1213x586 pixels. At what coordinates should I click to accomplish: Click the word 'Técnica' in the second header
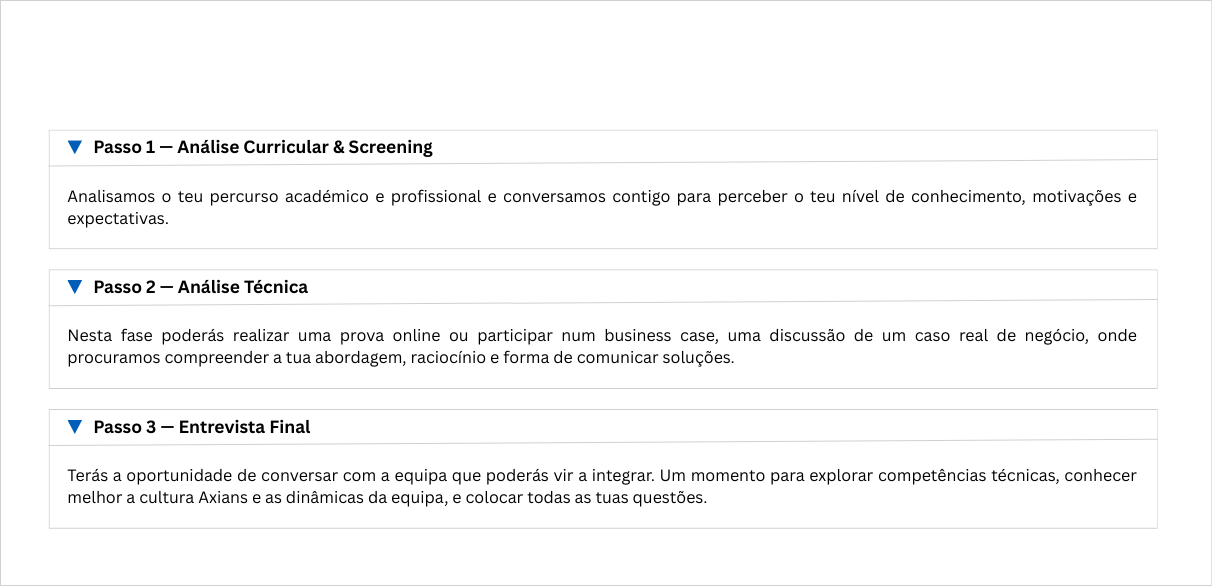tap(276, 287)
